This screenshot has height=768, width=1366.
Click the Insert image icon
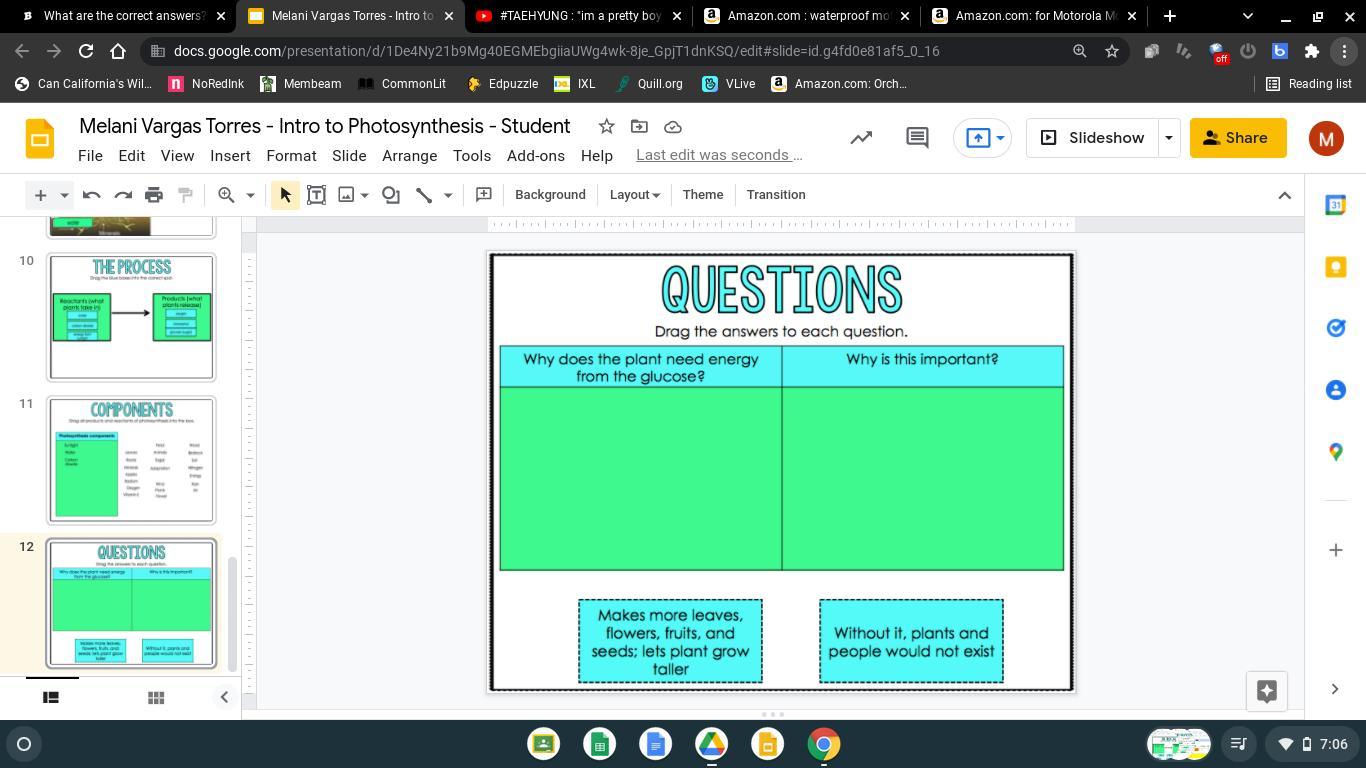(346, 195)
